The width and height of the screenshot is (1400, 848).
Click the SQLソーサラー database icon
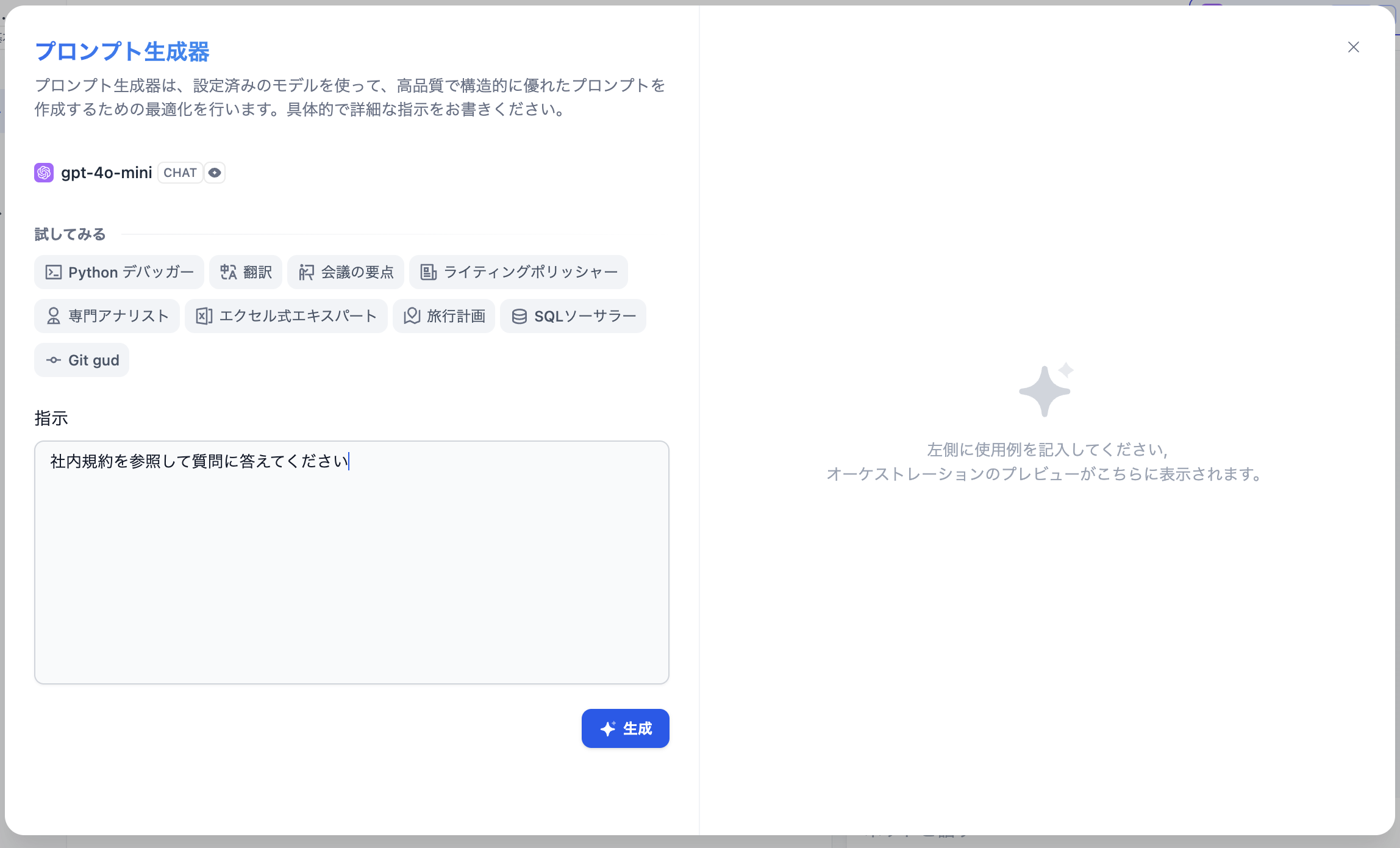point(520,316)
